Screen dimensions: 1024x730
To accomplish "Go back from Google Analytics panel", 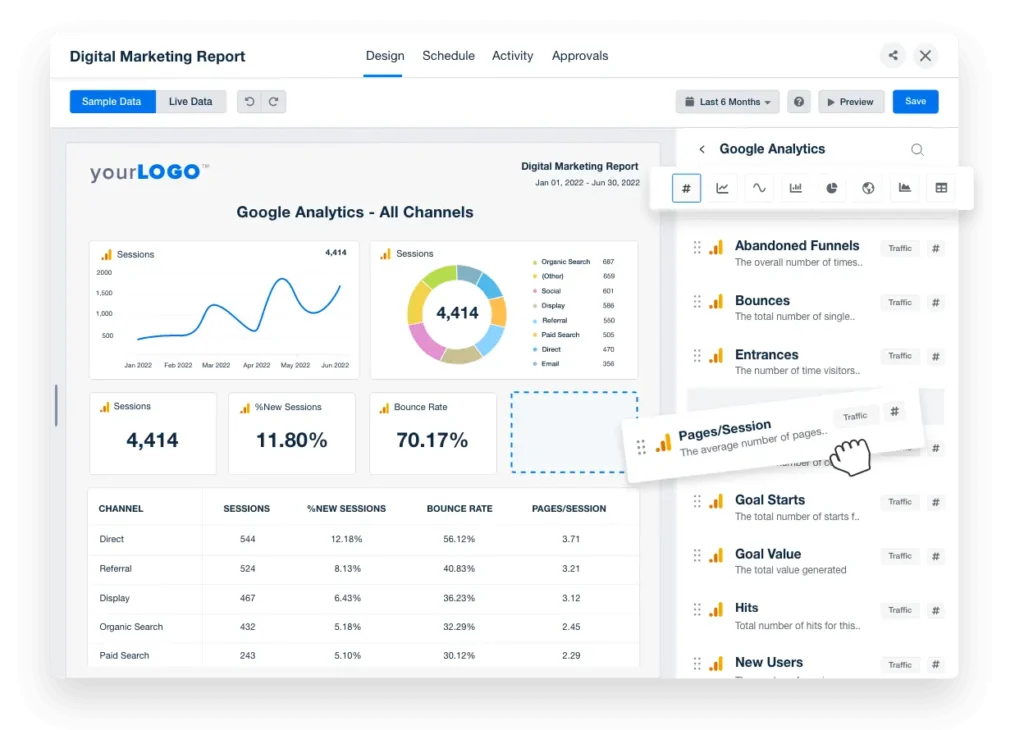I will 702,150.
